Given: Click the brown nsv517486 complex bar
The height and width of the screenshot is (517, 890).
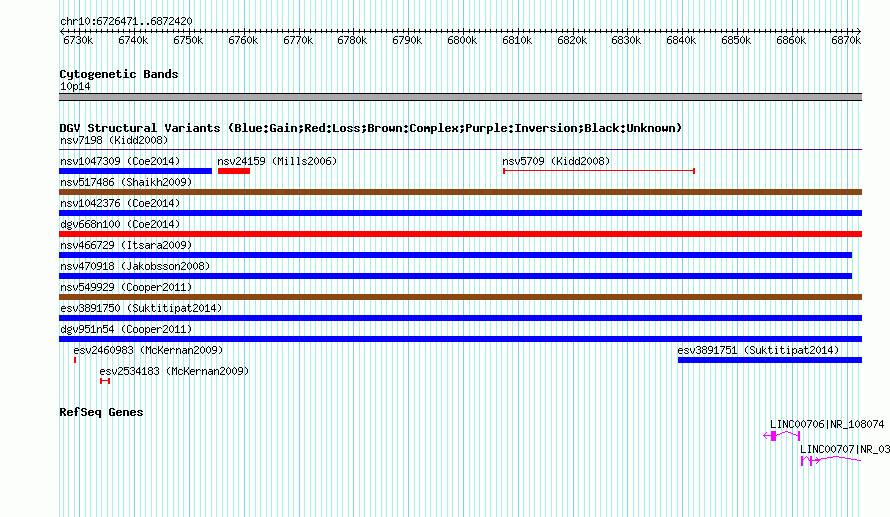Looking at the screenshot, I should pyautogui.click(x=460, y=192).
